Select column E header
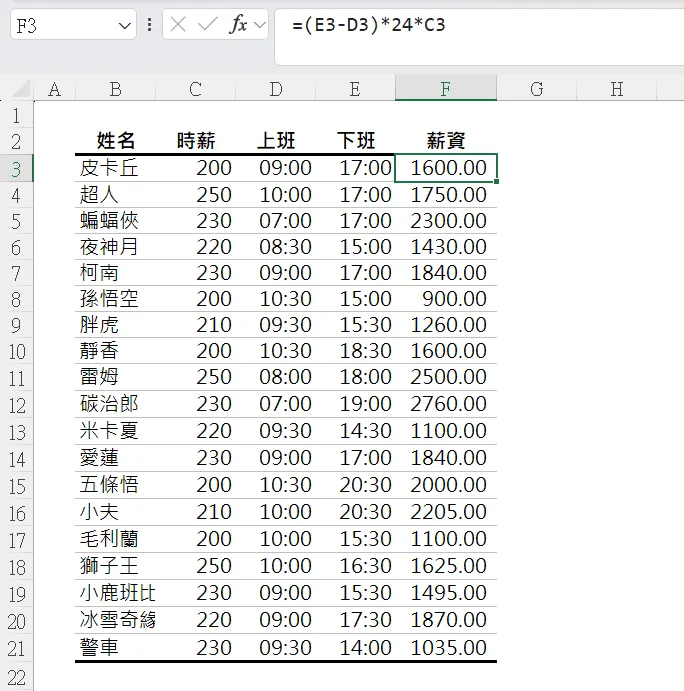Screen dimensions: 684x691 pos(355,89)
